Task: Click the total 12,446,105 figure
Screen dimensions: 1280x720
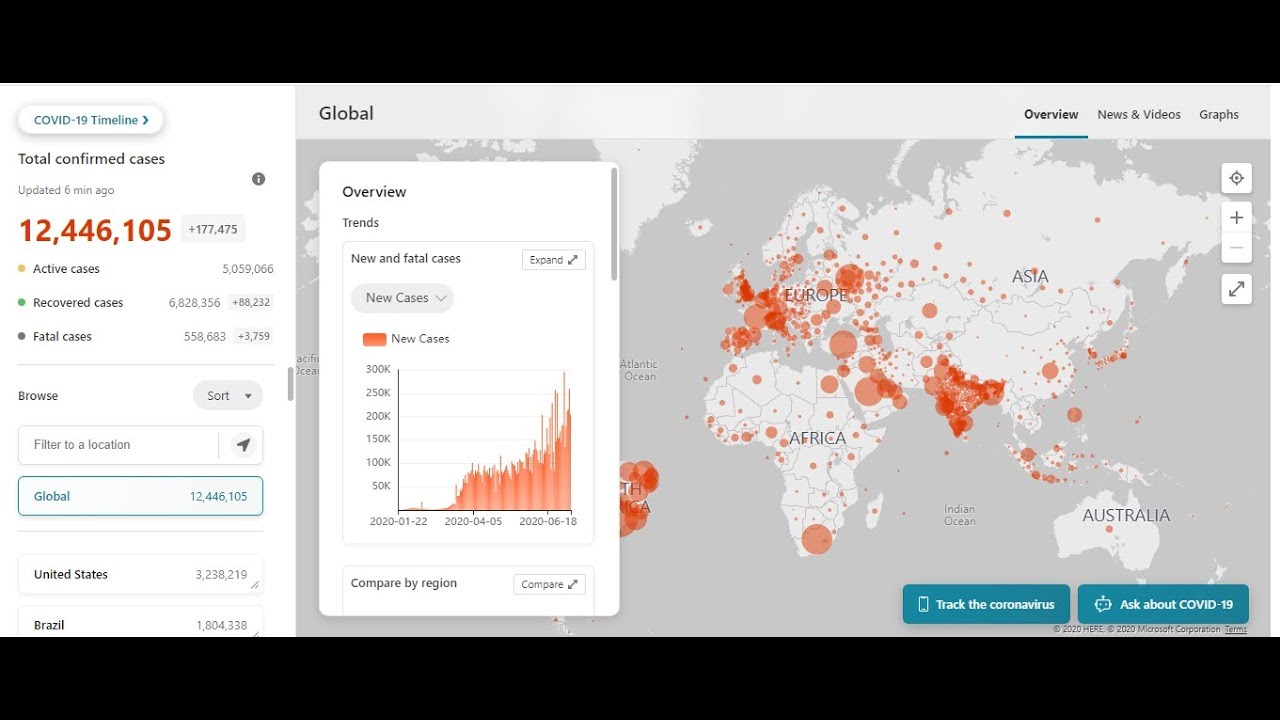Action: [x=95, y=231]
